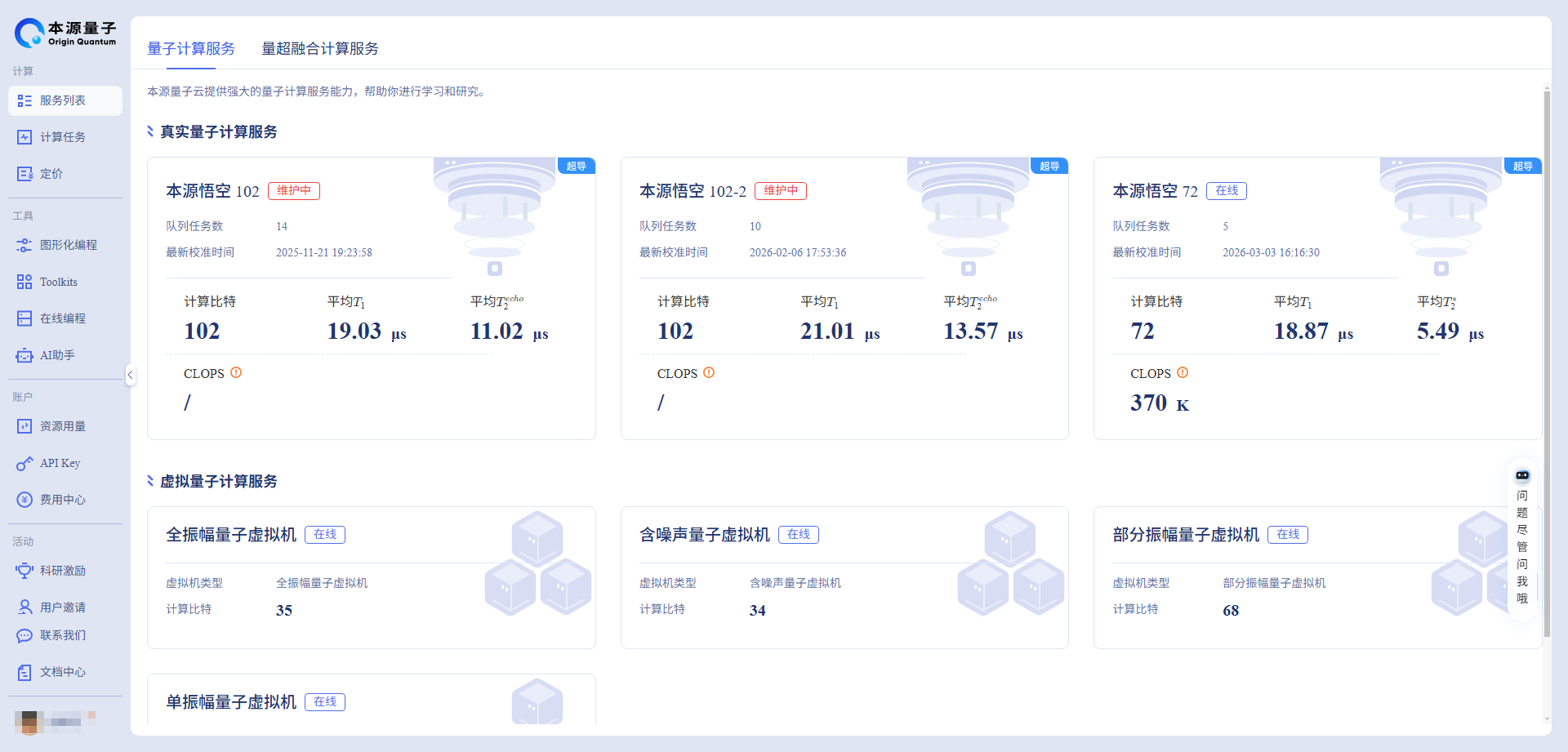Select the Toolkits grid icon
The image size is (1568, 752).
pyautogui.click(x=24, y=282)
